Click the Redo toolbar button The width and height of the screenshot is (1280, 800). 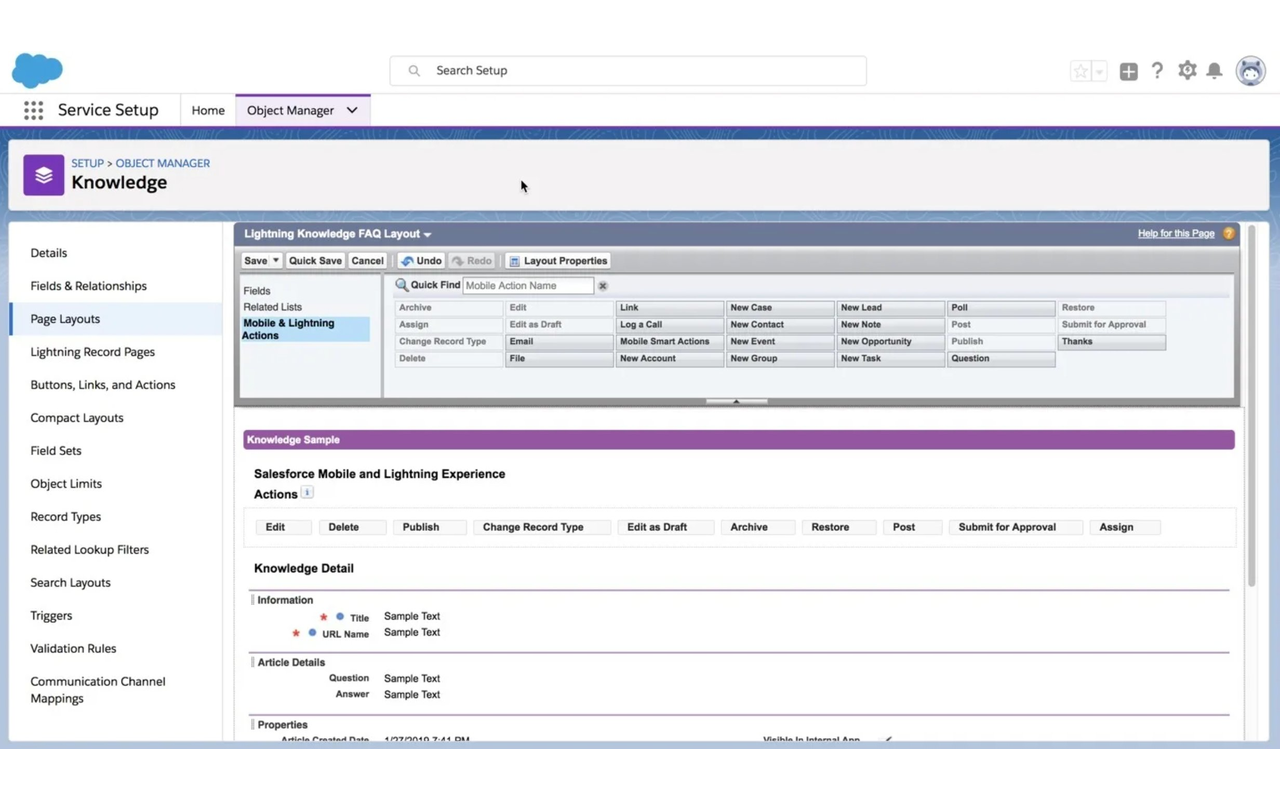click(472, 261)
